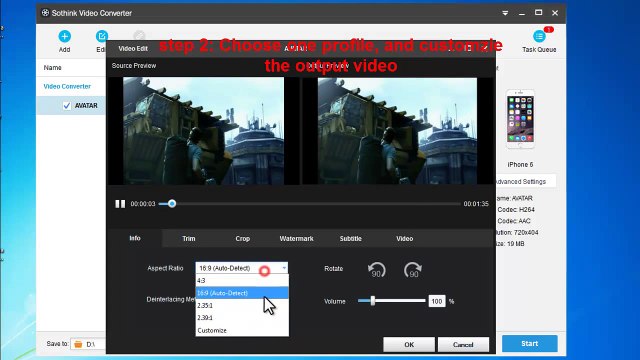Viewport: 640px width, 360px height.
Task: Click the source preview video pane
Action: coord(203,131)
